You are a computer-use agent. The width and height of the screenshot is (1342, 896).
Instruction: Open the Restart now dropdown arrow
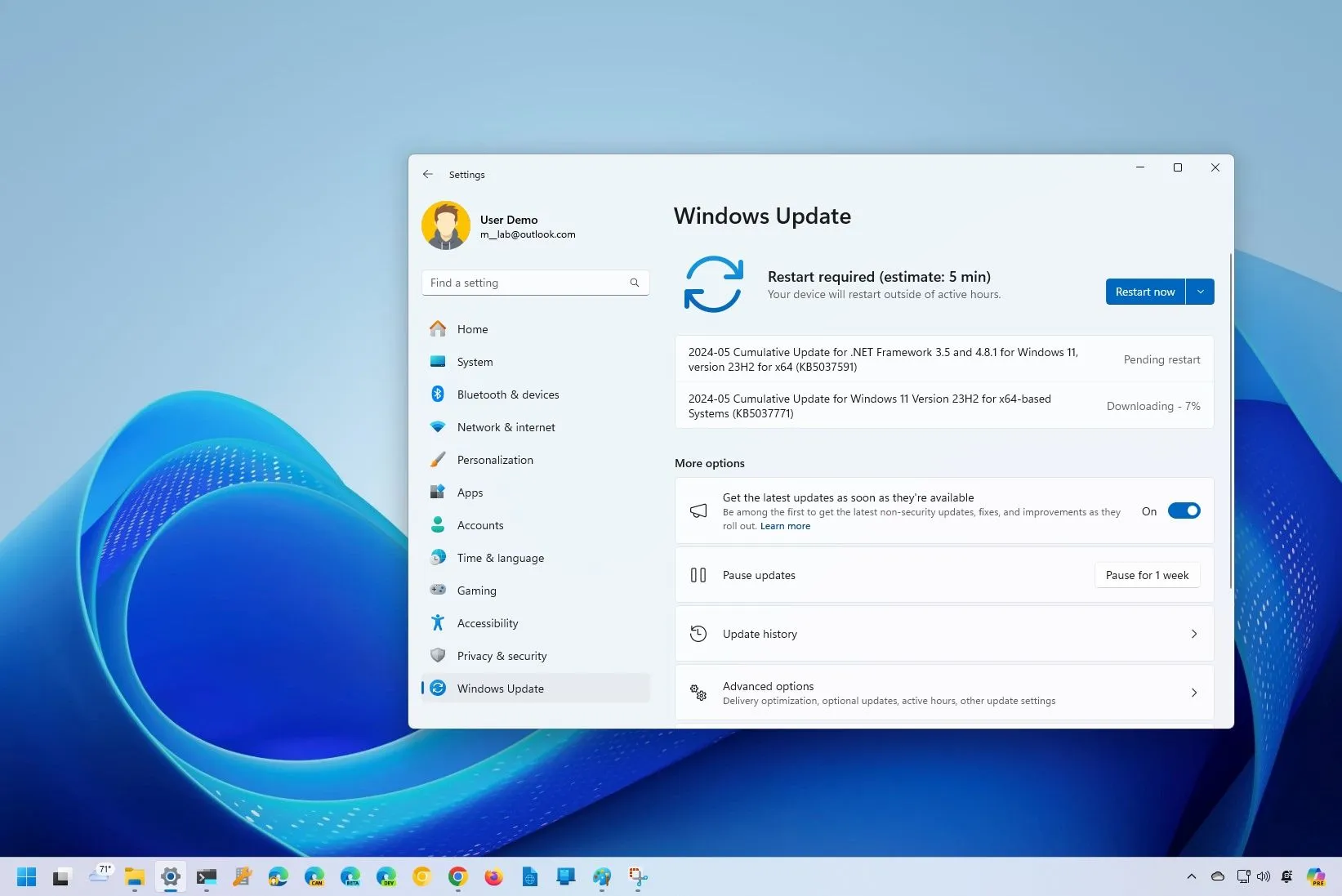(x=1200, y=291)
